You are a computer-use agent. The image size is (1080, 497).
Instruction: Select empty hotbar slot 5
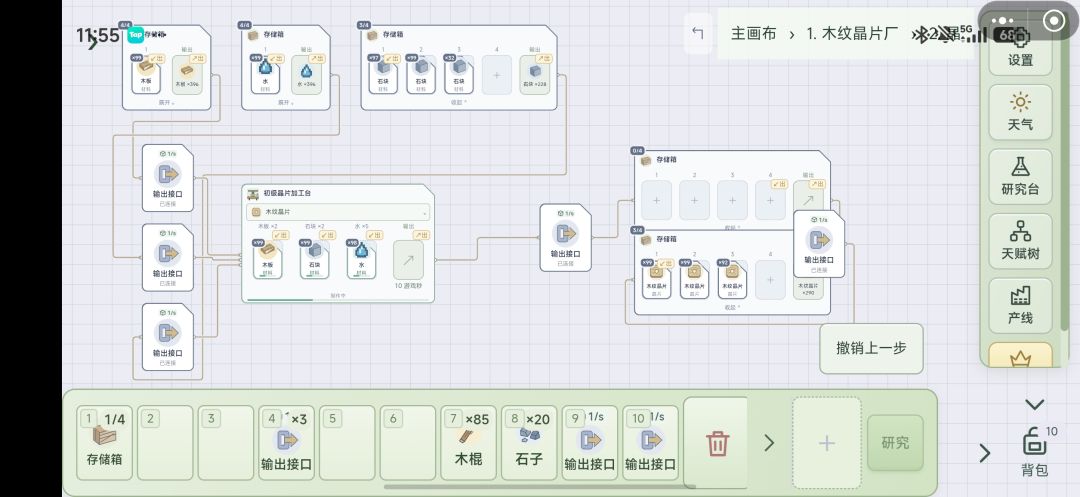click(347, 443)
